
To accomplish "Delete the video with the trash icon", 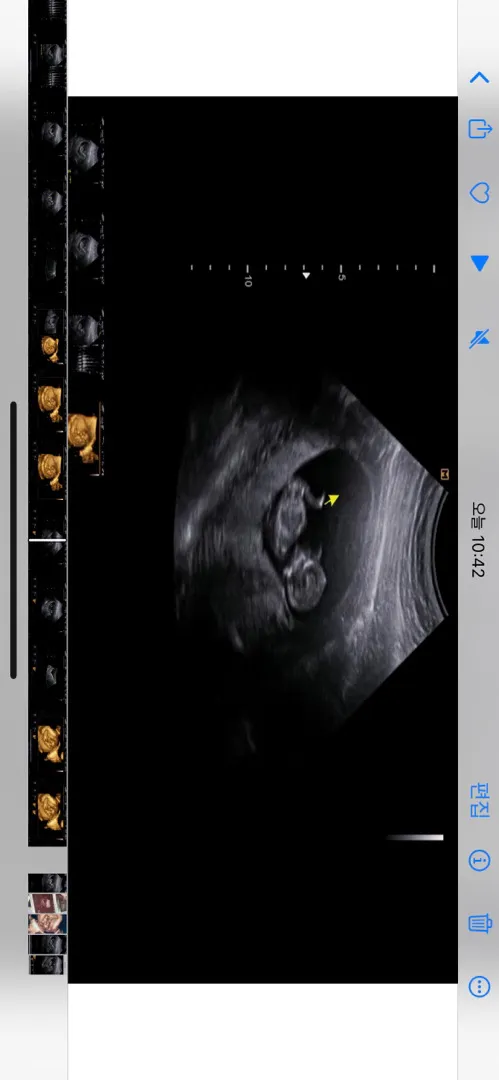I will coord(480,922).
